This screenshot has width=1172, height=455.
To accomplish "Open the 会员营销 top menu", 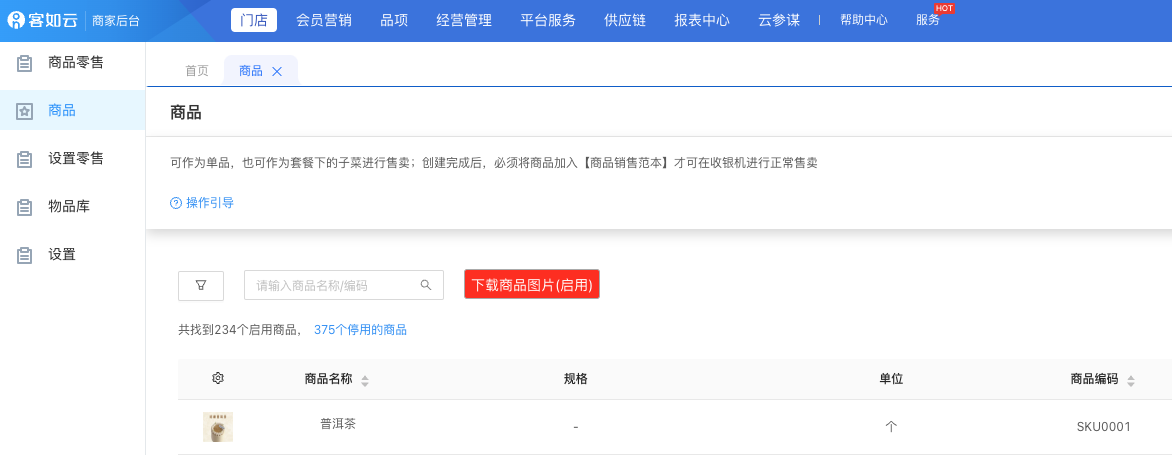I will coord(324,19).
